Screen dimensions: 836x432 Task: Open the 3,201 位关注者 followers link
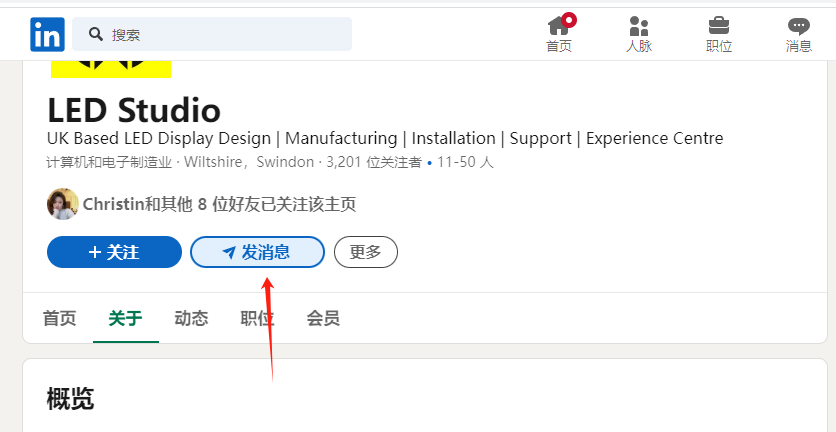[x=374, y=162]
